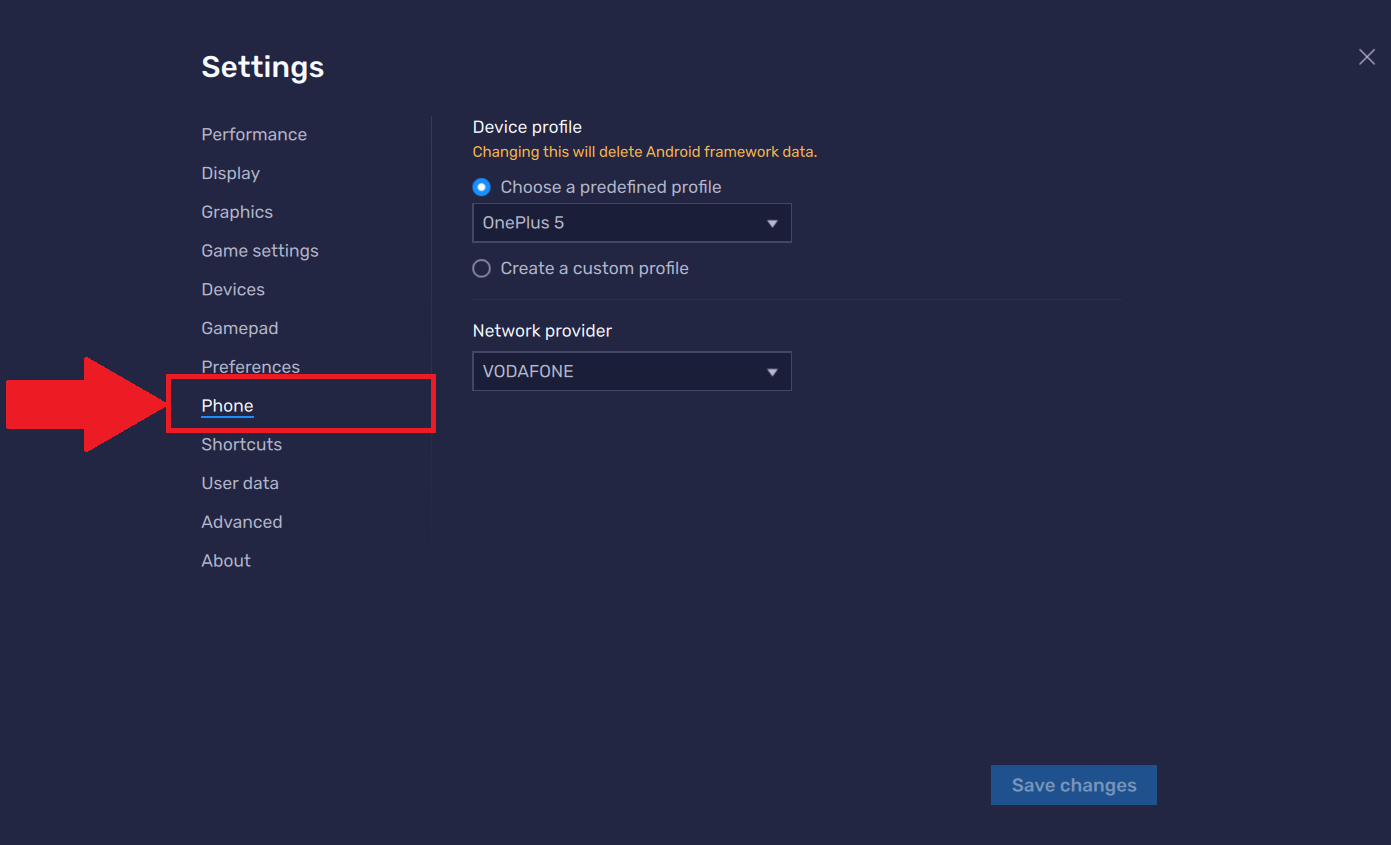Viewport: 1391px width, 845px height.
Task: Open Game settings in the sidebar
Action: click(260, 251)
